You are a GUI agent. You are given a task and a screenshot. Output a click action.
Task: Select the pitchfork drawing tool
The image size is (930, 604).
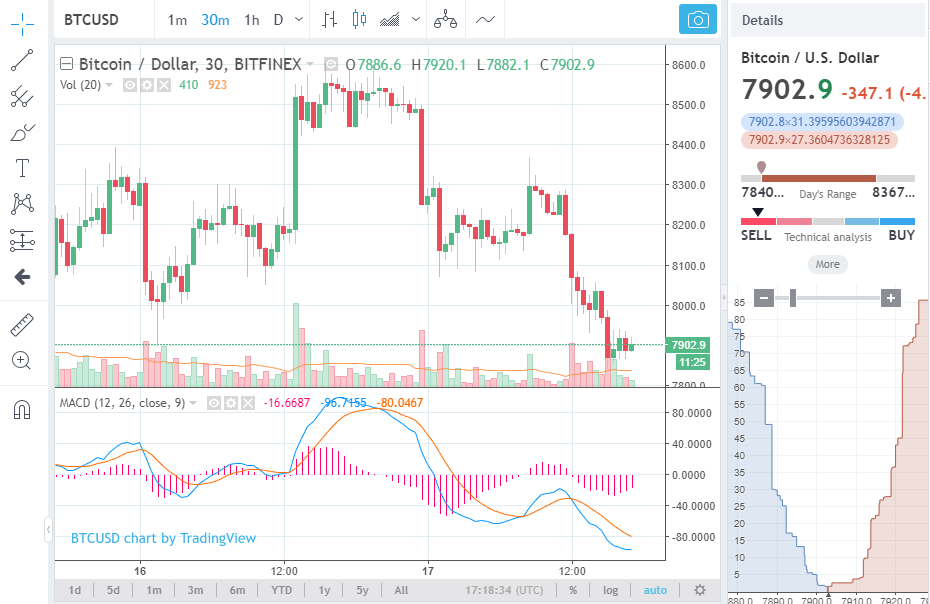pyautogui.click(x=22, y=96)
